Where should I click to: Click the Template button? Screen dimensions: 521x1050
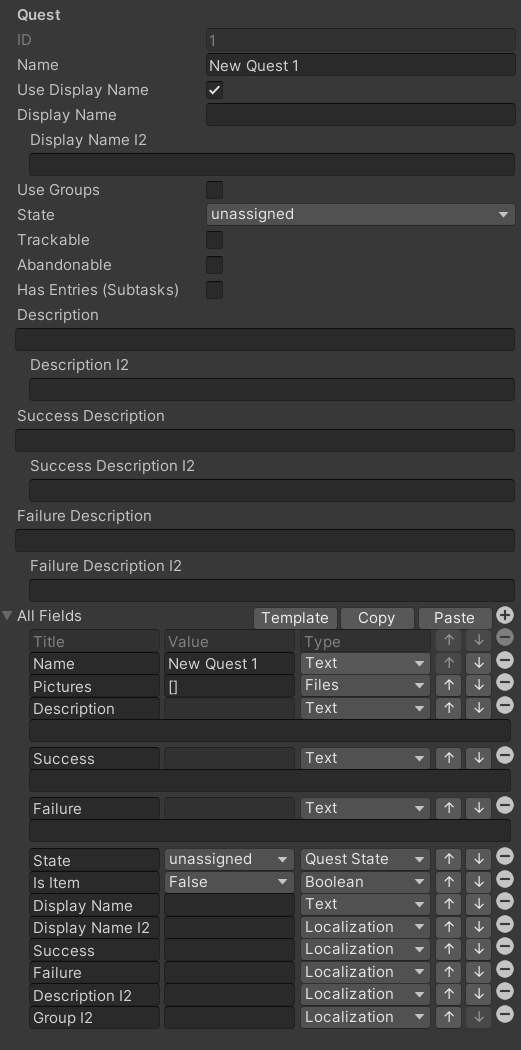(295, 618)
